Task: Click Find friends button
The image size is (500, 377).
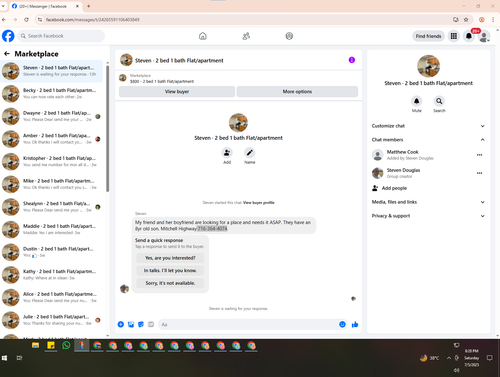Action: [428, 36]
